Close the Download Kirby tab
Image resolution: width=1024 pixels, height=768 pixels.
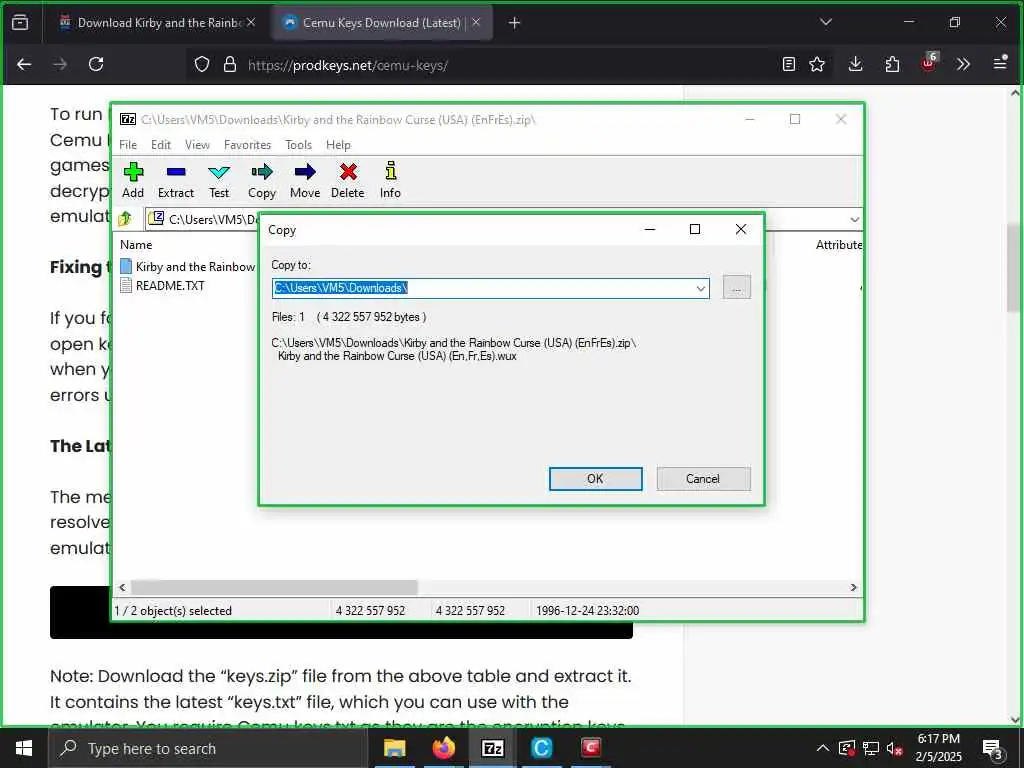pos(251,22)
